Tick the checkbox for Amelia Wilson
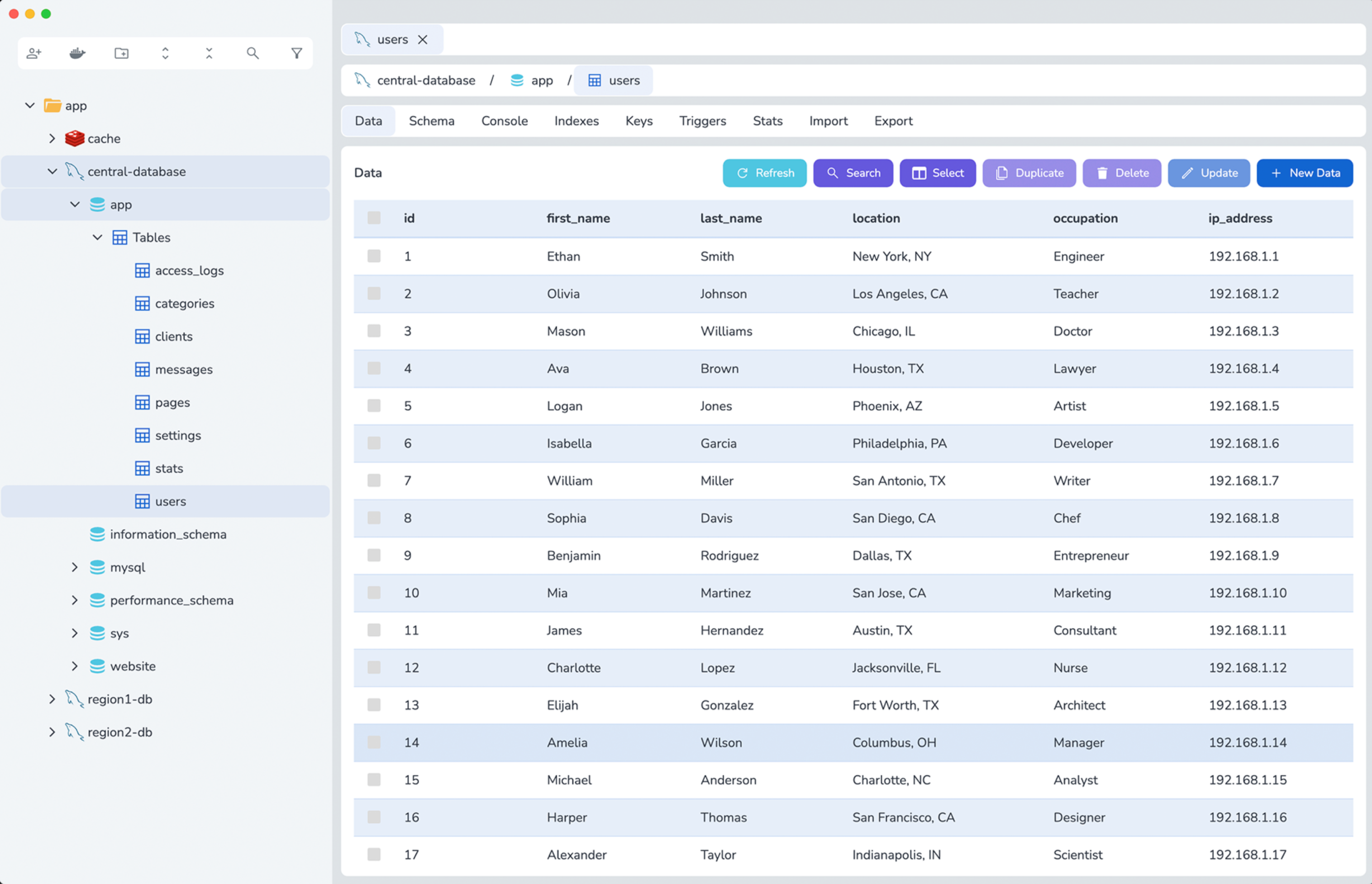This screenshot has width=1372, height=884. point(374,742)
